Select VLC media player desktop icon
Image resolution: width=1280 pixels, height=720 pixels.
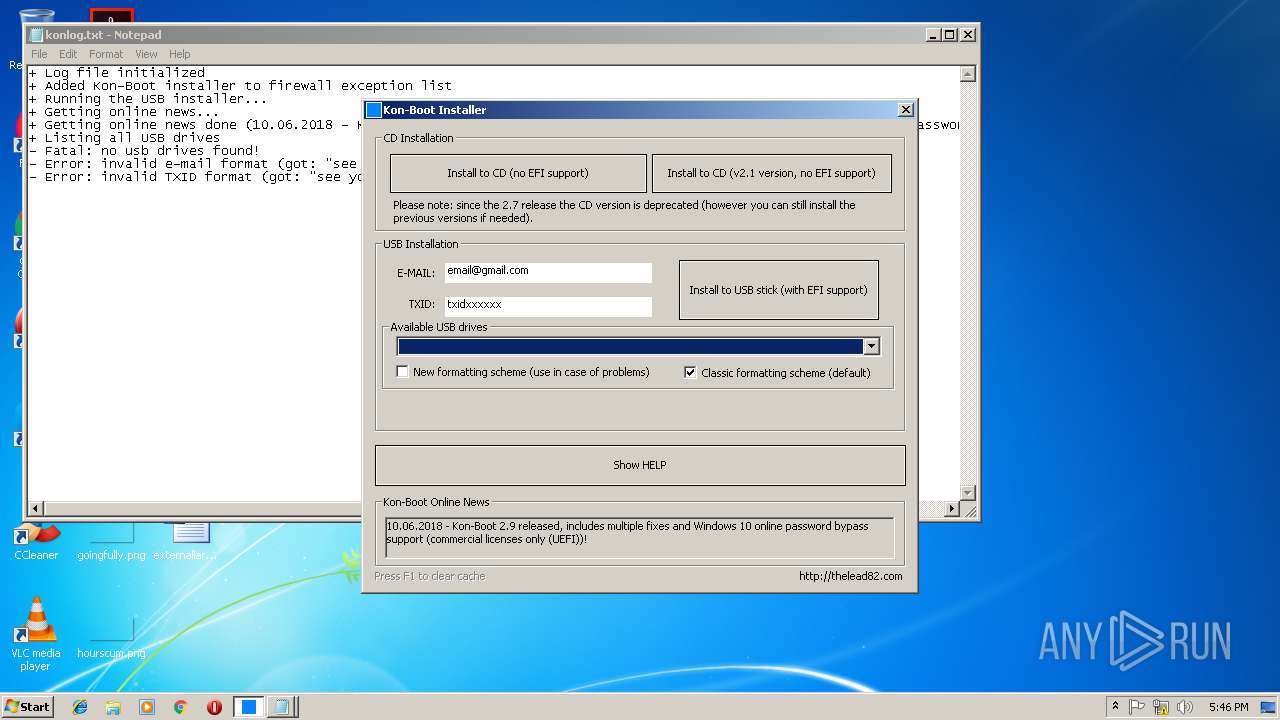pyautogui.click(x=36, y=633)
